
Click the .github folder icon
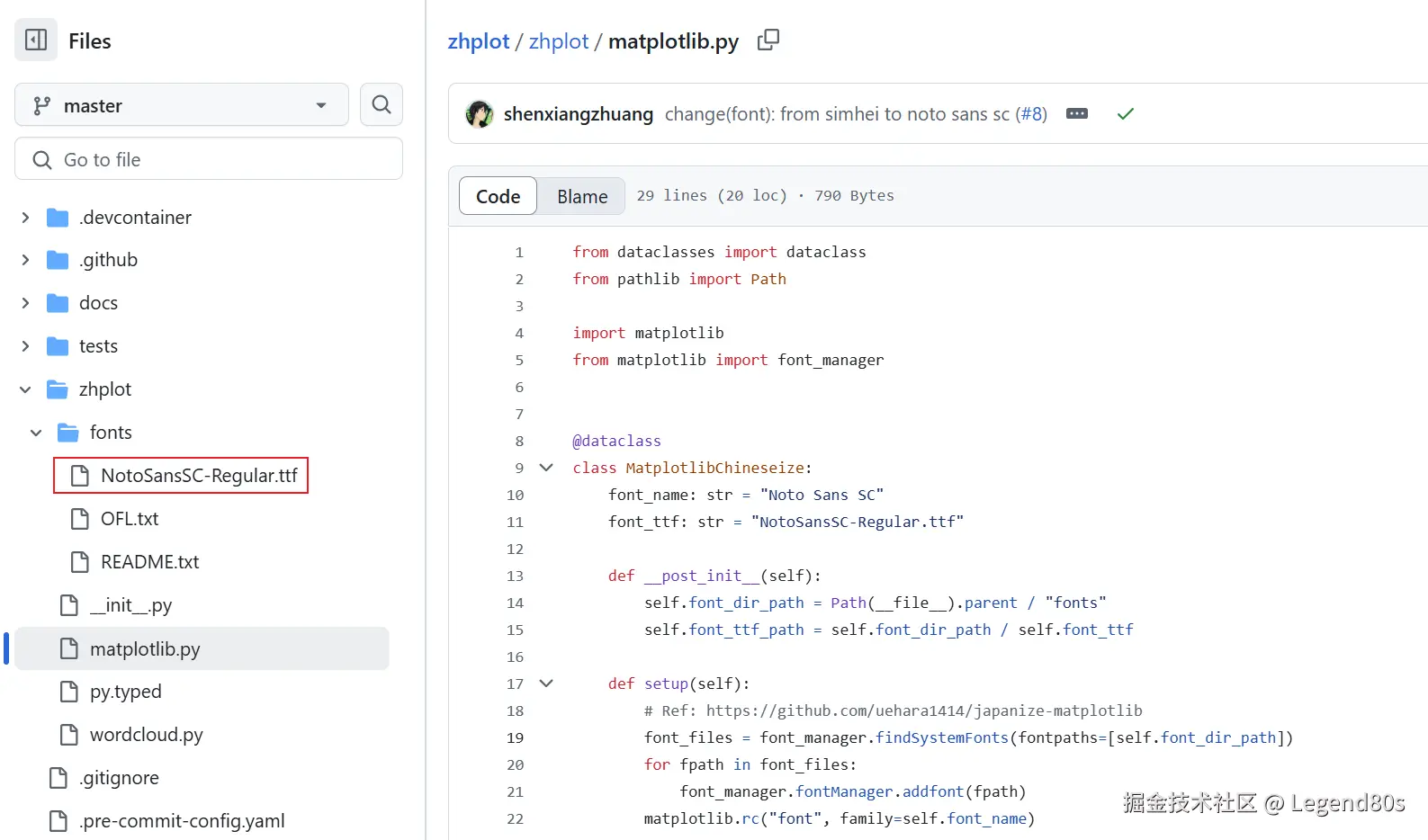pos(58,260)
